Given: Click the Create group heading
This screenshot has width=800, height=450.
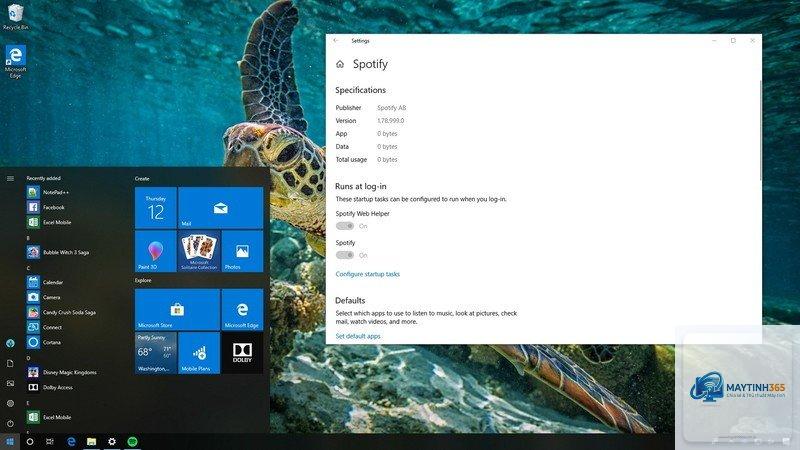Looking at the screenshot, I should tap(142, 179).
